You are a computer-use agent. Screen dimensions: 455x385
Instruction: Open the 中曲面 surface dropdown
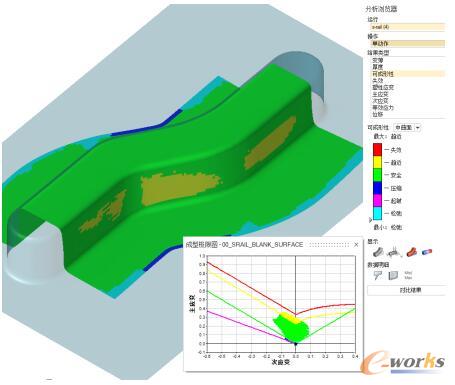tap(418, 127)
